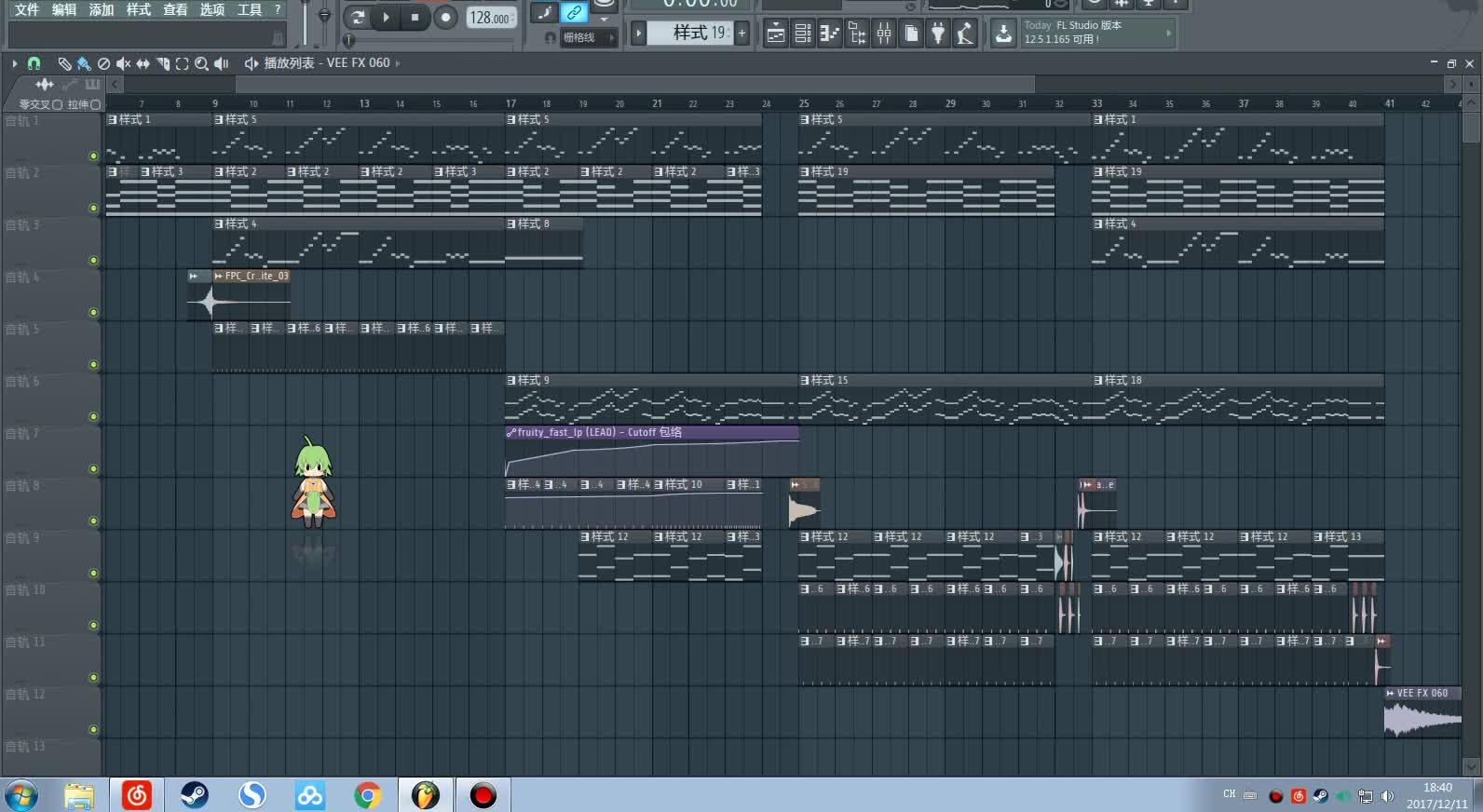Open the 添加 menu

(x=102, y=9)
